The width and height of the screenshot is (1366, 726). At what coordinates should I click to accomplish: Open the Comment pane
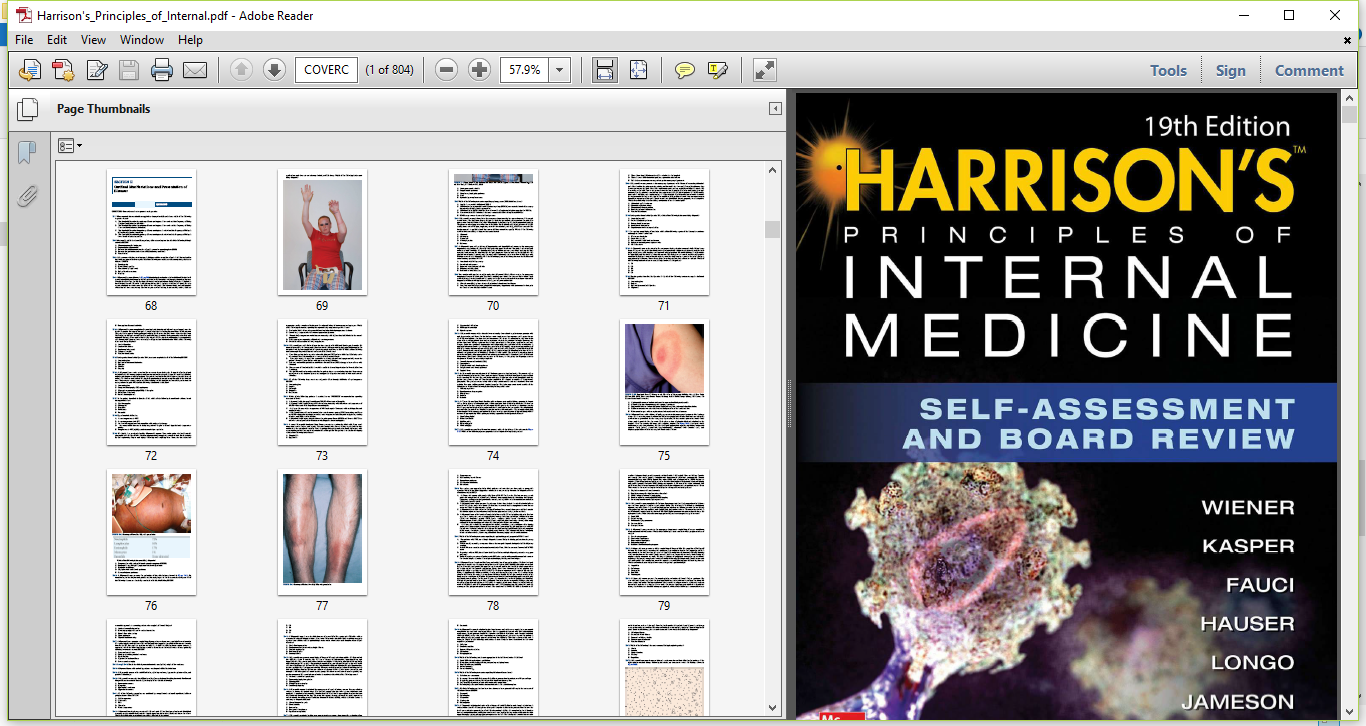(1309, 70)
